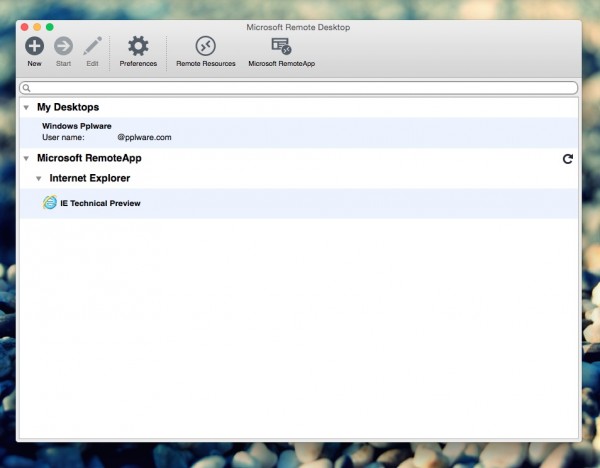Collapse the Microsoft RemoteApp section triangle
Viewport: 600px width, 468px height.
point(26,158)
